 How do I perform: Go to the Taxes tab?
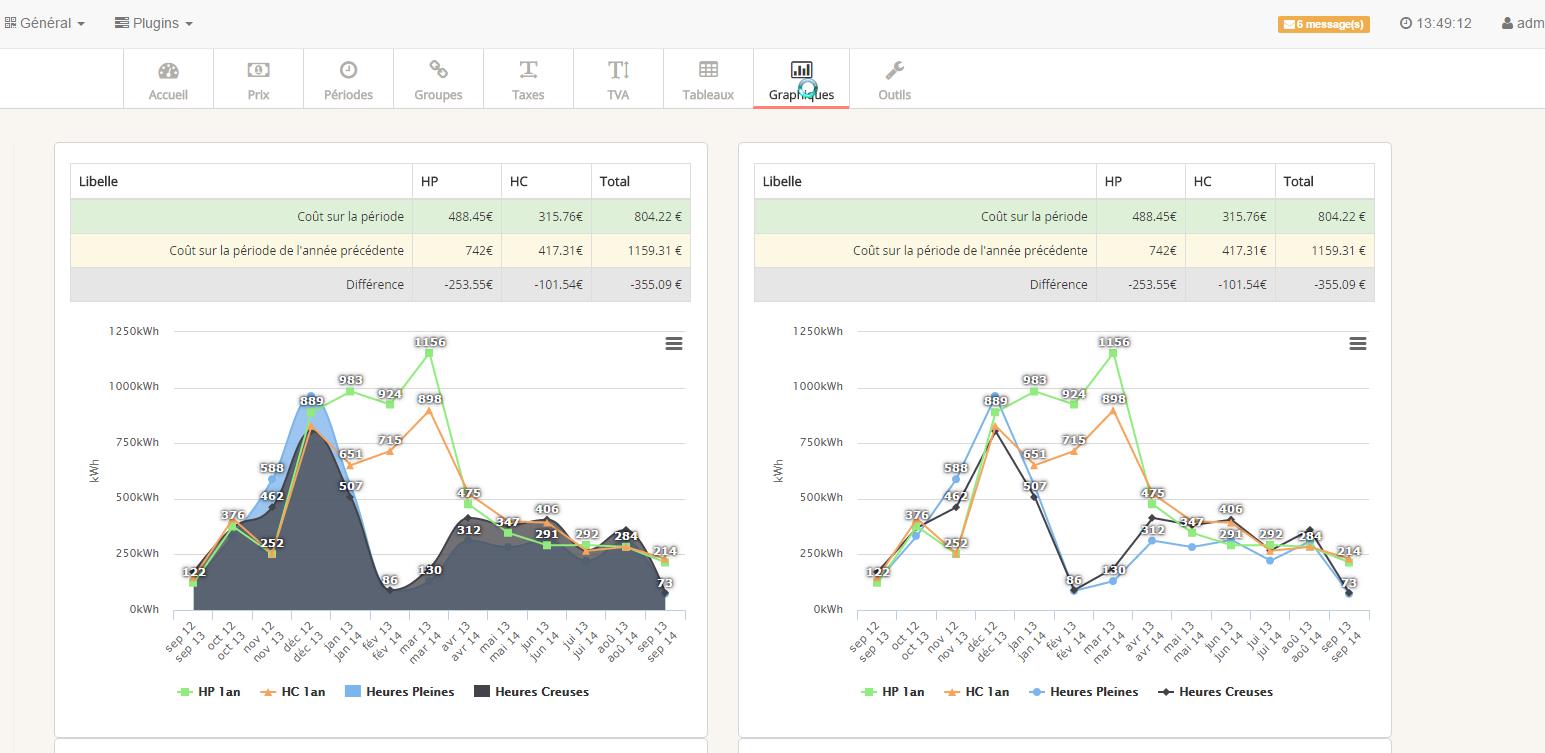(528, 80)
